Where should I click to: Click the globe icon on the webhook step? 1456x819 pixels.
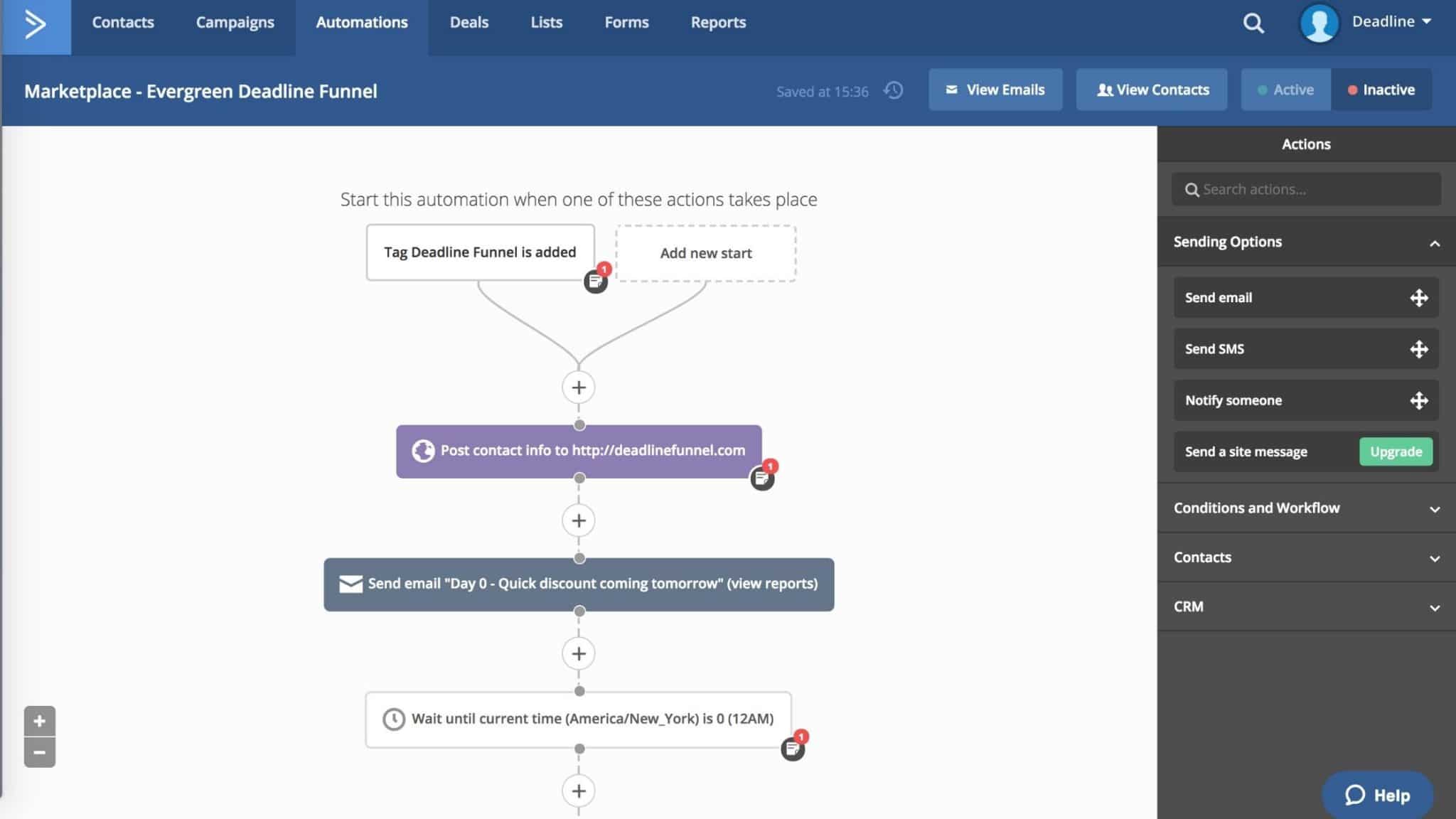(422, 450)
